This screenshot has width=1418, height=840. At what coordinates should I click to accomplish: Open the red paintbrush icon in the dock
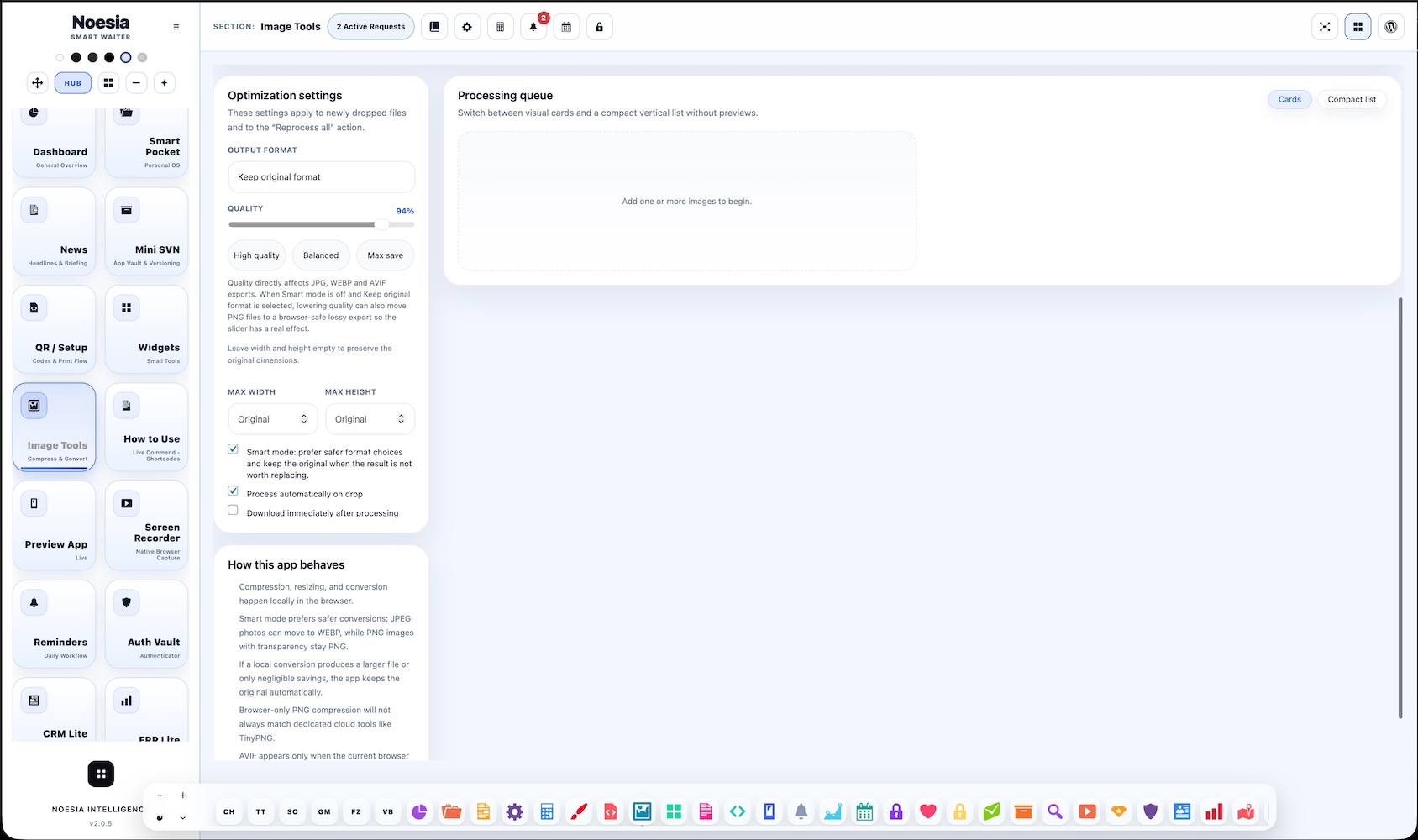[579, 811]
